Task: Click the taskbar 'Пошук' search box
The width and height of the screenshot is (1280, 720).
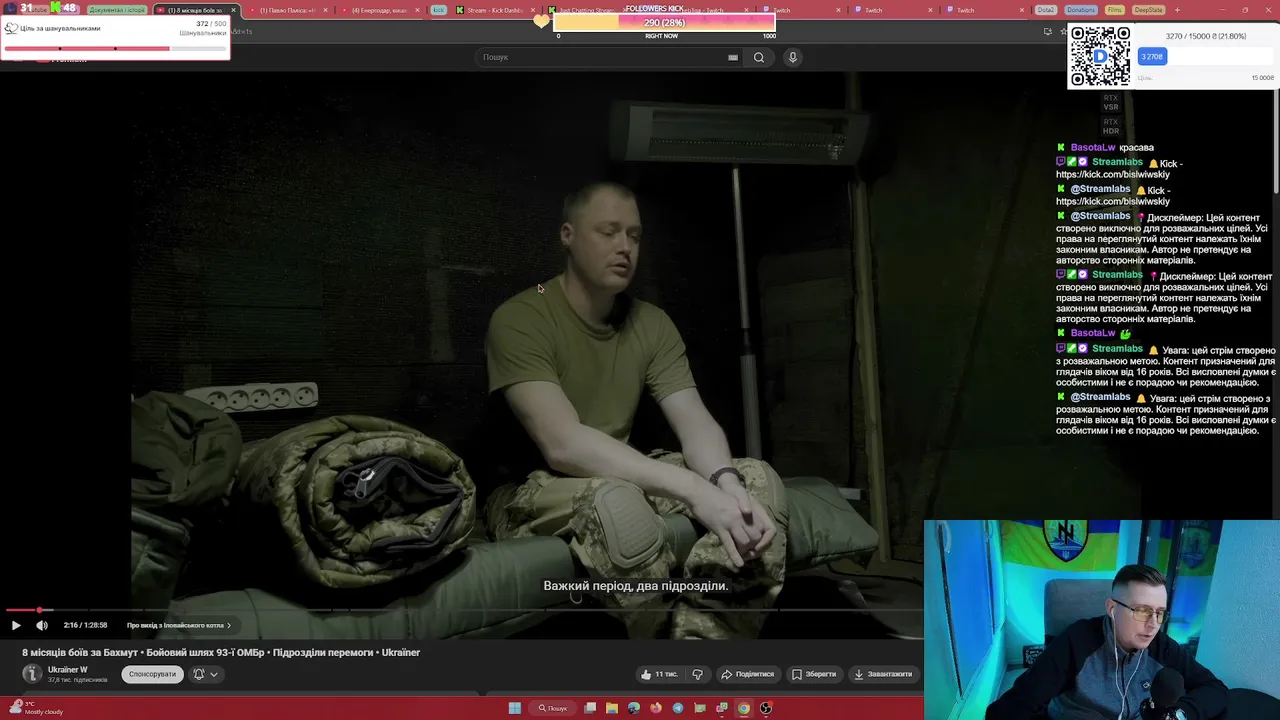Action: [x=553, y=708]
